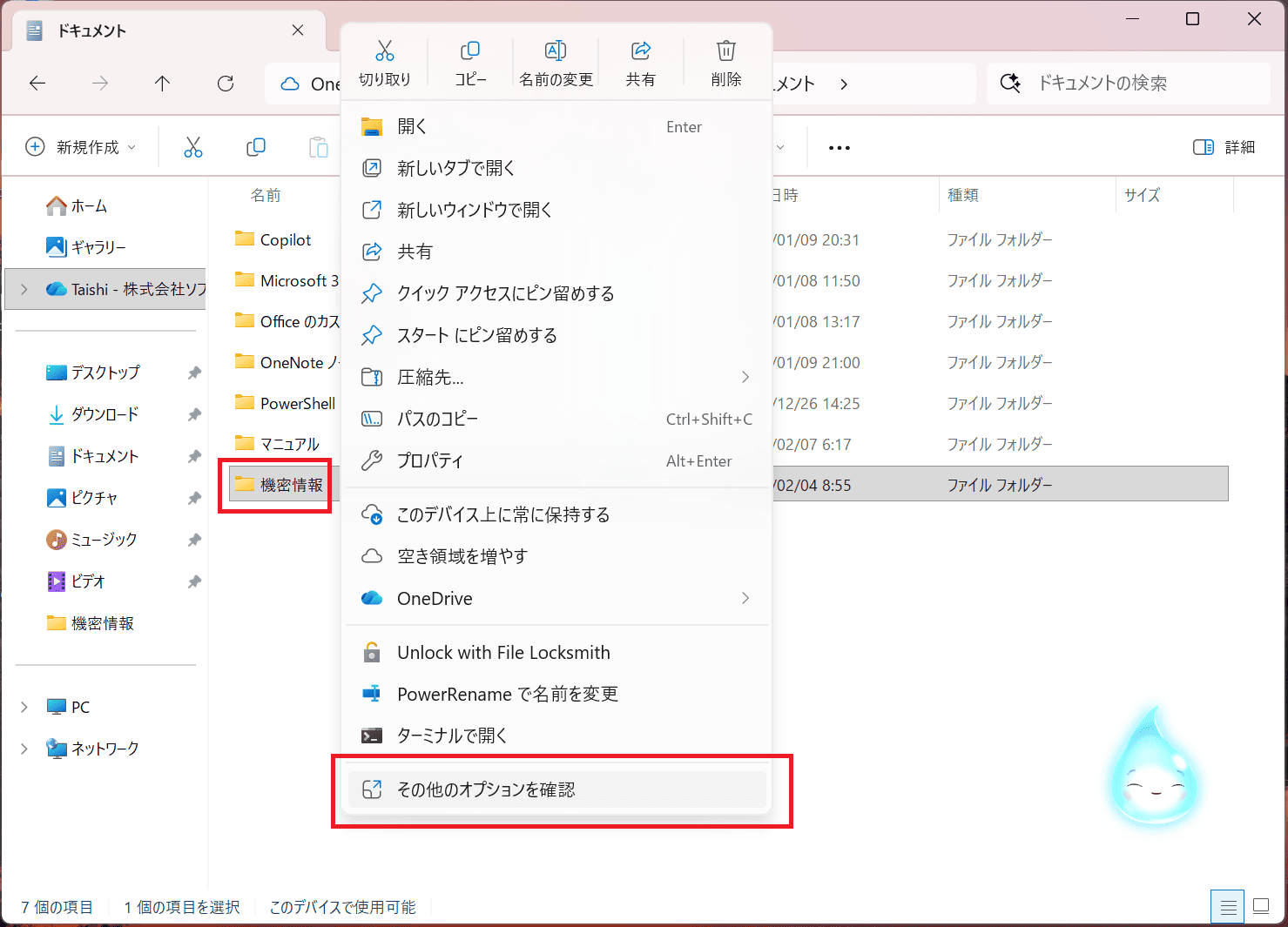Viewport: 1288px width, 927px height.
Task: Toggle the details pane (詳細) button
Action: [x=1224, y=147]
